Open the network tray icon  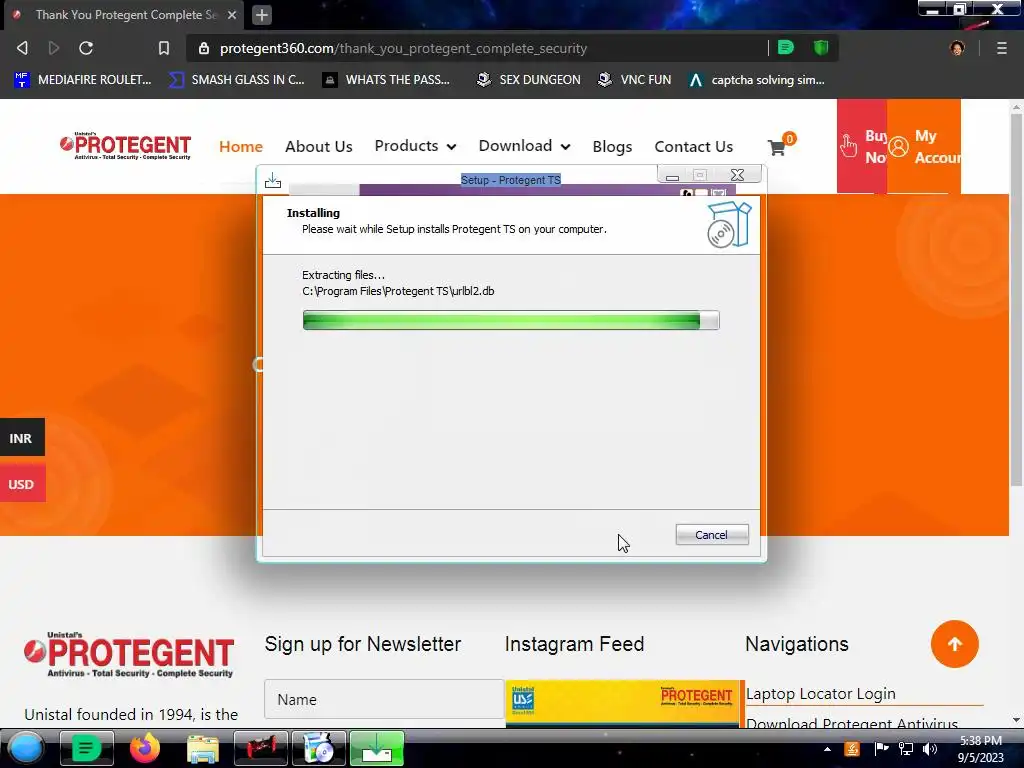tap(906, 749)
